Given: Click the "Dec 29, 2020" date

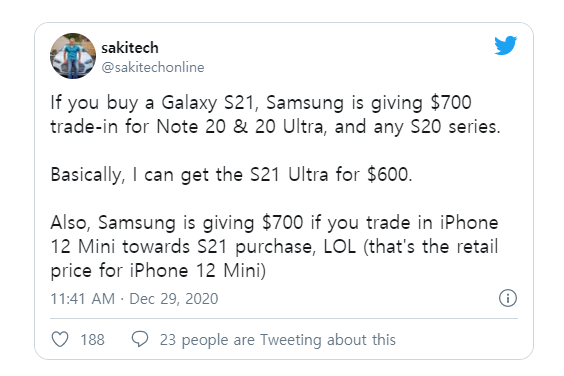Looking at the screenshot, I should [x=174, y=299].
